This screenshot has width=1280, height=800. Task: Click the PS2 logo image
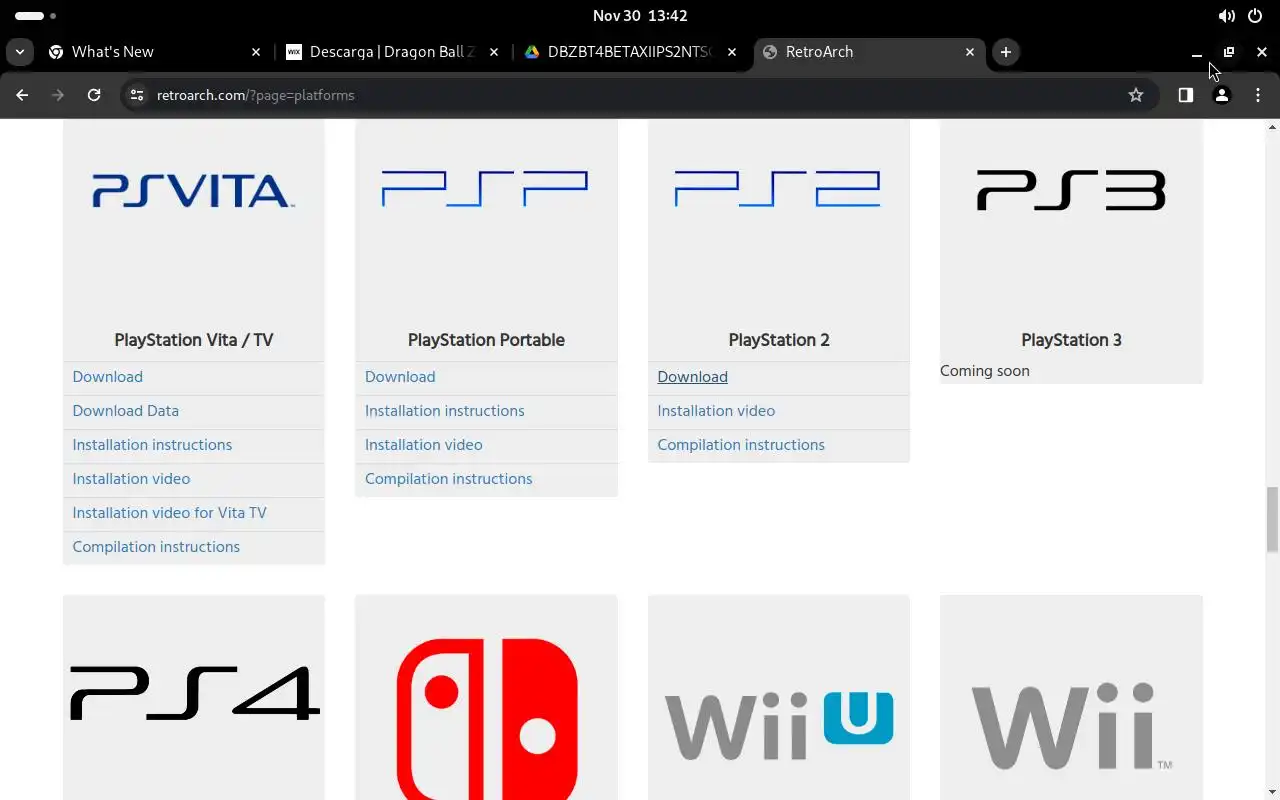click(x=778, y=188)
